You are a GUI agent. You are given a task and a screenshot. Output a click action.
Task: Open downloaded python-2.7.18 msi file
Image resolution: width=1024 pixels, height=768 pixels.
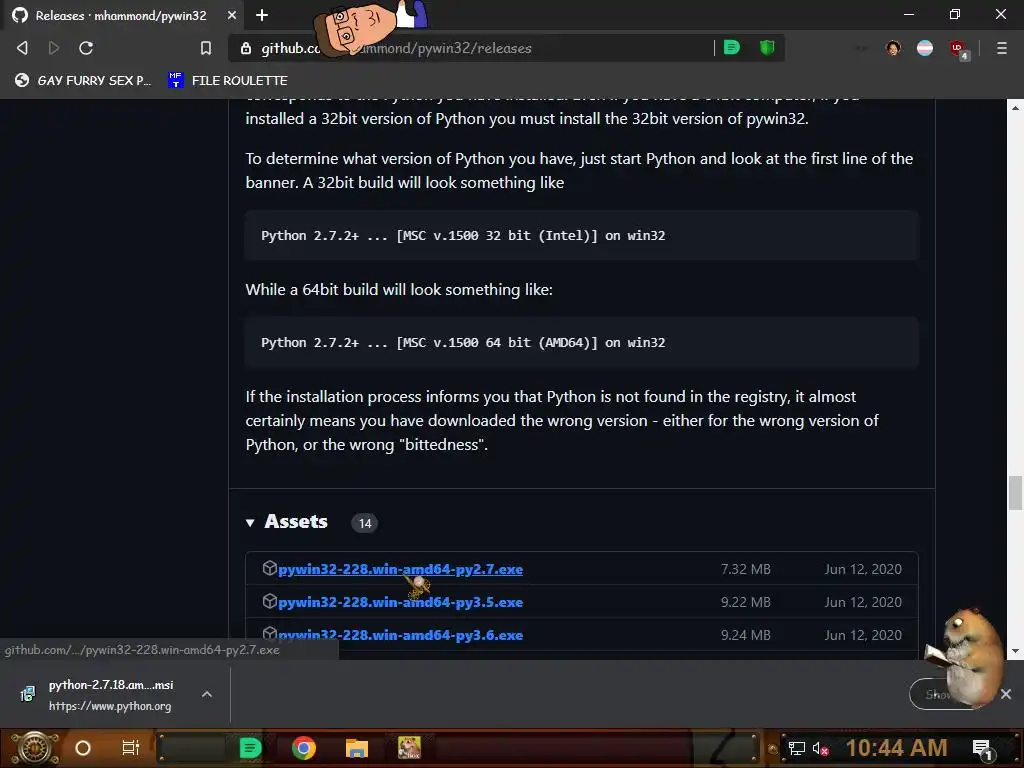pyautogui.click(x=110, y=694)
